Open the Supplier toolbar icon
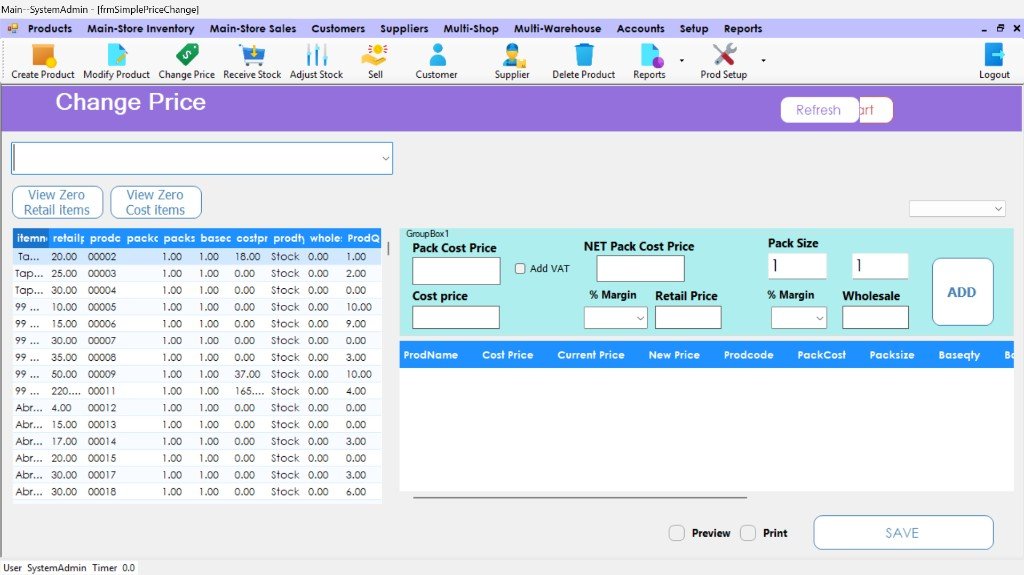Image resolution: width=1024 pixels, height=575 pixels. [x=512, y=61]
